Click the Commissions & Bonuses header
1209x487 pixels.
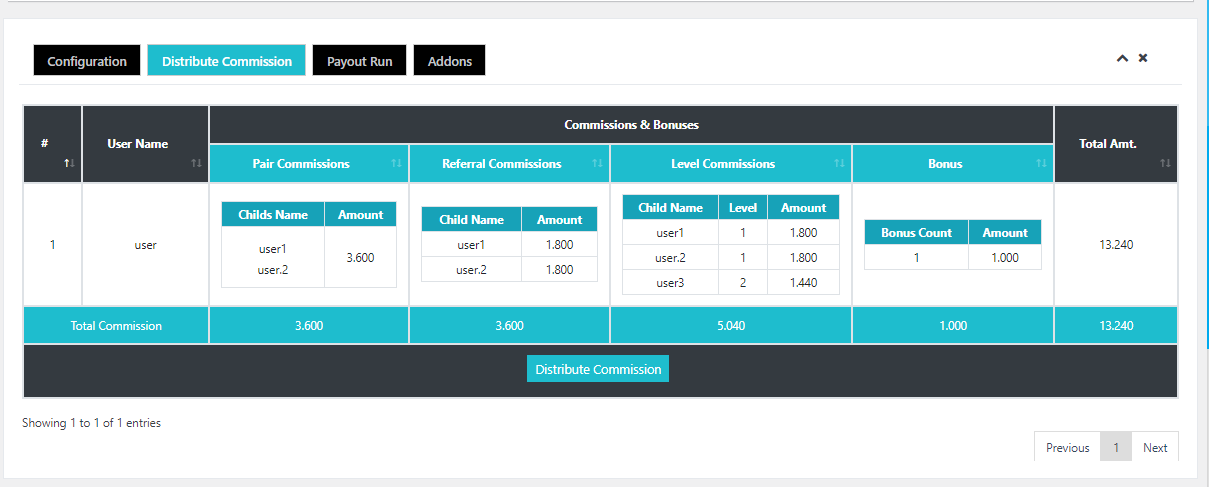631,125
